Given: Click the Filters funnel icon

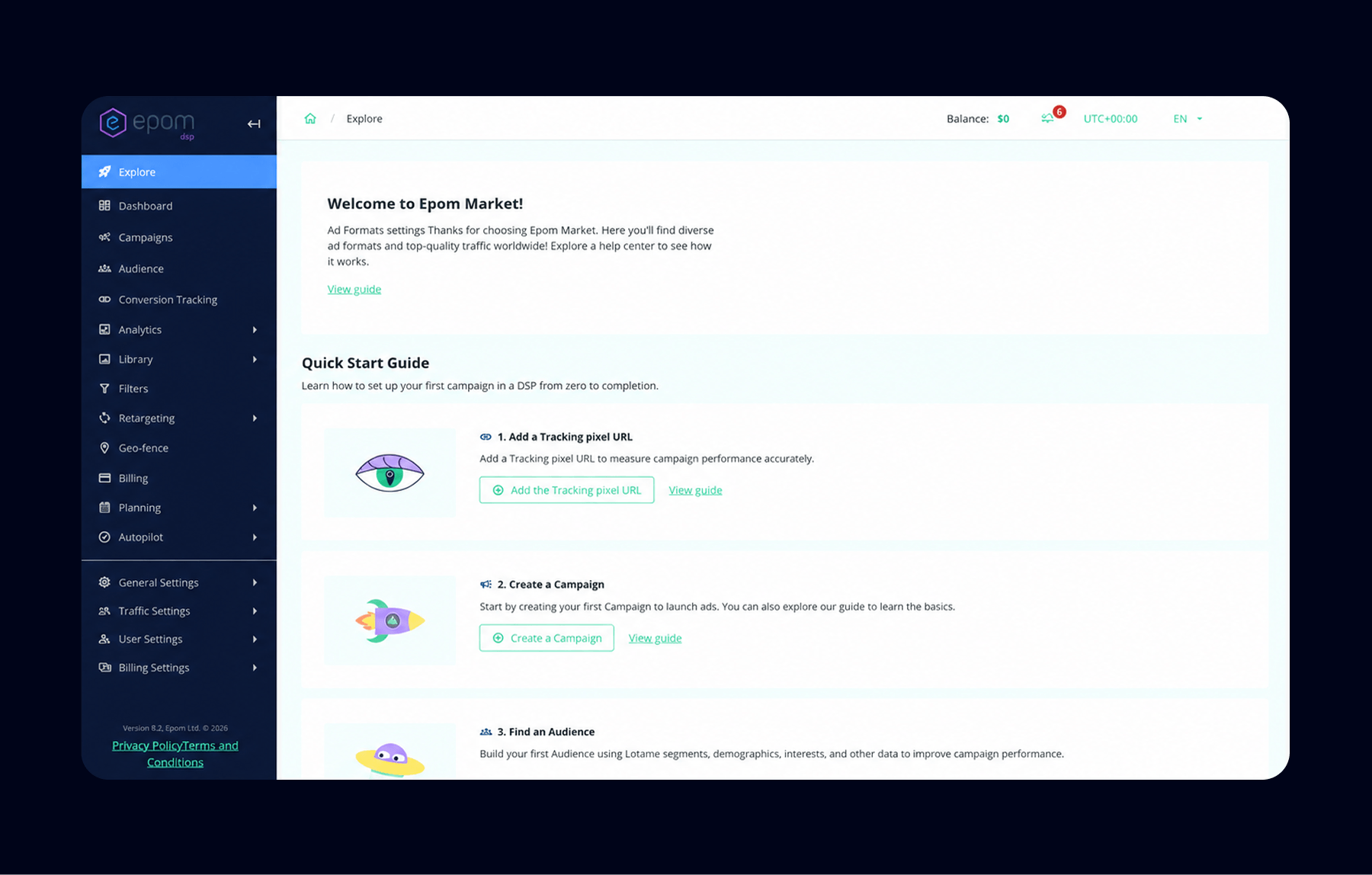Looking at the screenshot, I should (x=104, y=389).
